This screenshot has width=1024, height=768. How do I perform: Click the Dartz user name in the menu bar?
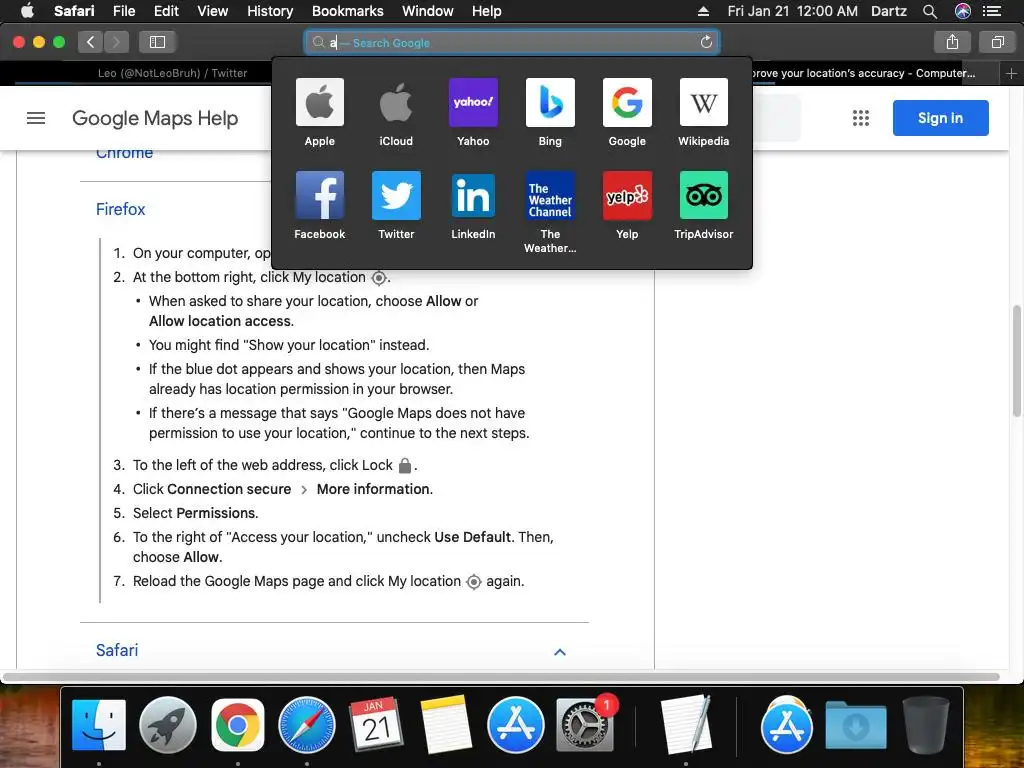(x=888, y=11)
